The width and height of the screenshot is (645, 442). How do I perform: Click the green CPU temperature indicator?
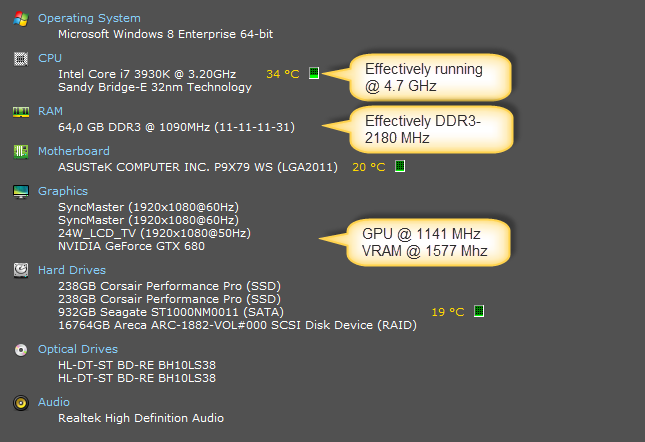tap(314, 73)
